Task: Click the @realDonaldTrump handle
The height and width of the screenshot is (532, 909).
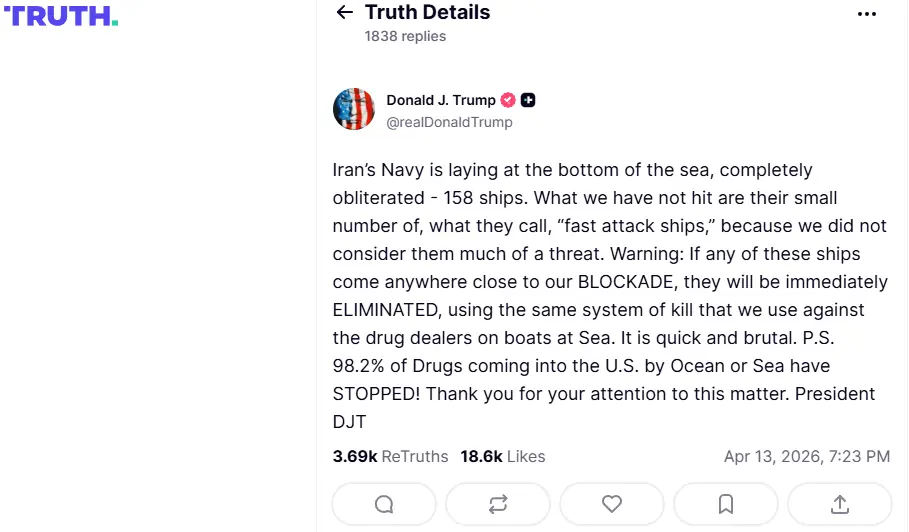Action: (x=449, y=122)
